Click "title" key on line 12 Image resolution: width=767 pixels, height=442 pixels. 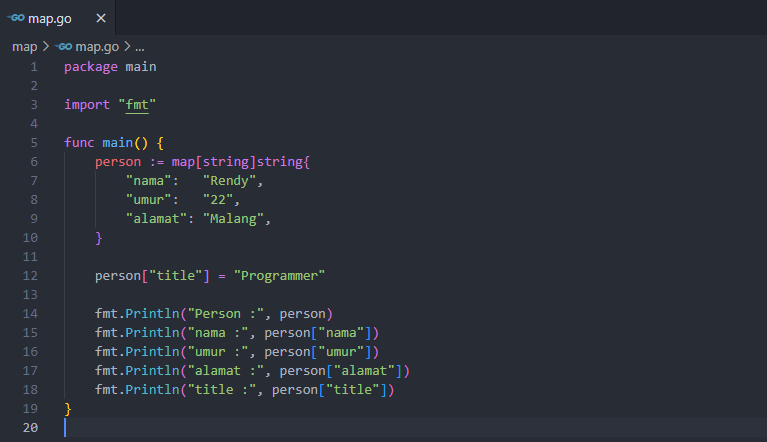point(176,276)
